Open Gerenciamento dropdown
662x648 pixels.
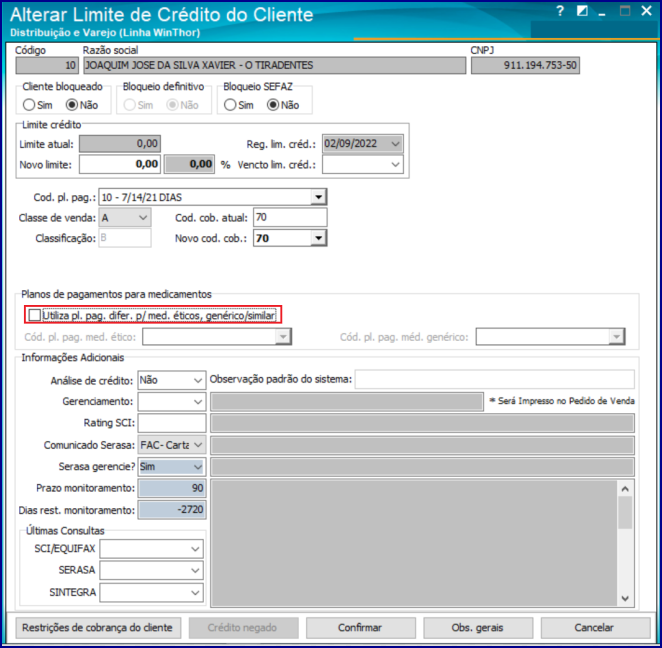pos(198,401)
